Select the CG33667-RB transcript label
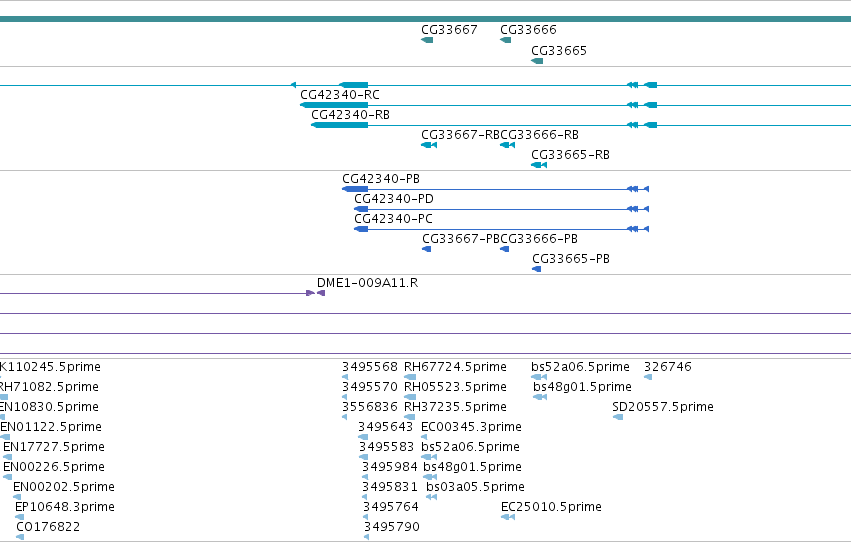 [x=460, y=135]
